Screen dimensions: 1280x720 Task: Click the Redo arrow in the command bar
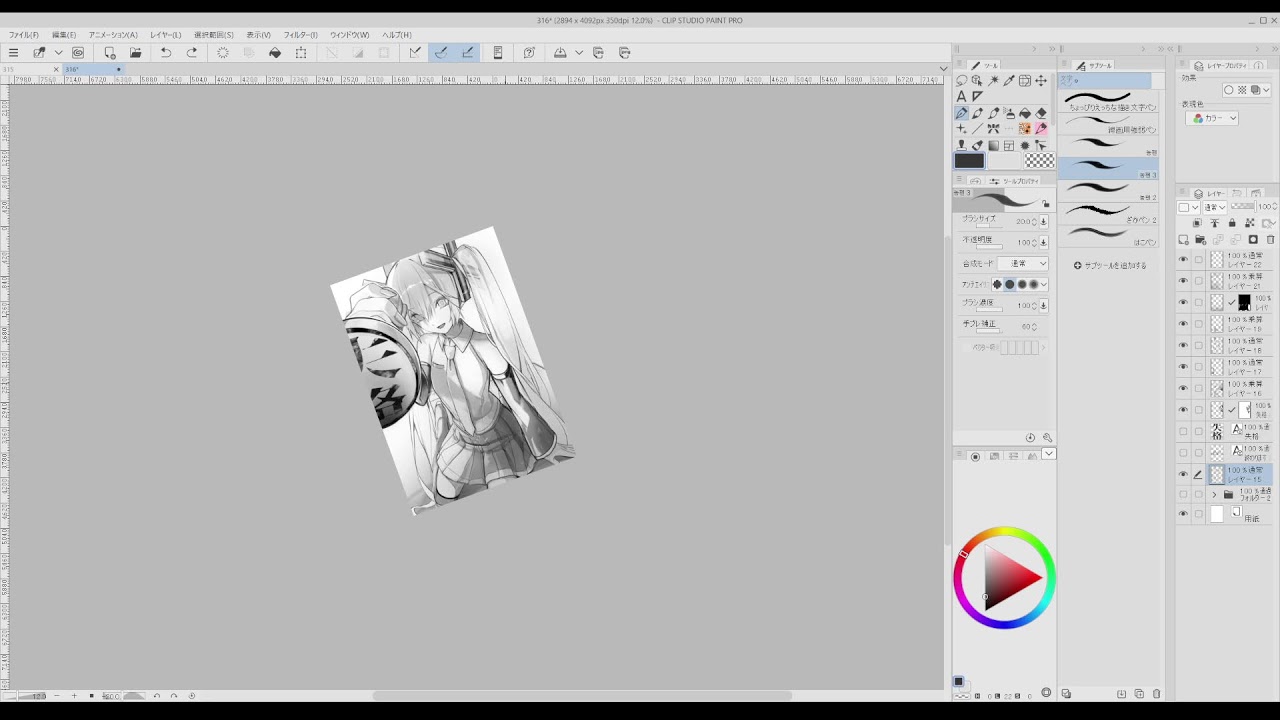(192, 53)
